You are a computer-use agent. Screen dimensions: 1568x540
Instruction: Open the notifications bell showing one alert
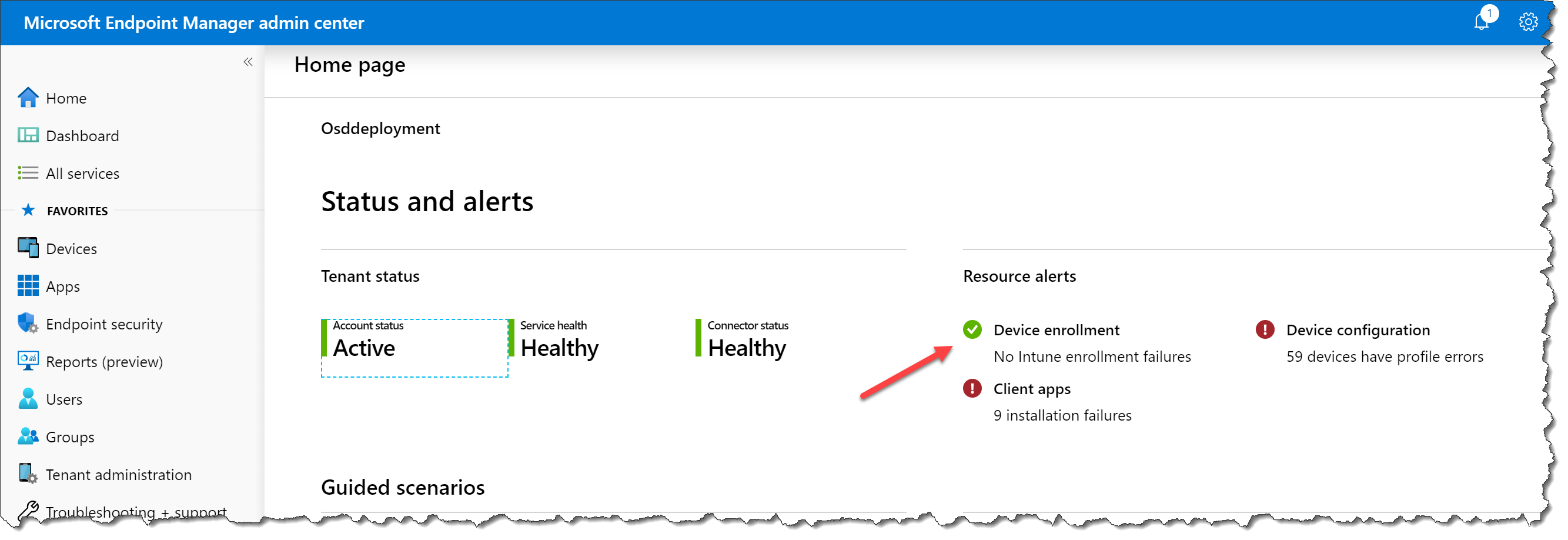pos(1481,22)
